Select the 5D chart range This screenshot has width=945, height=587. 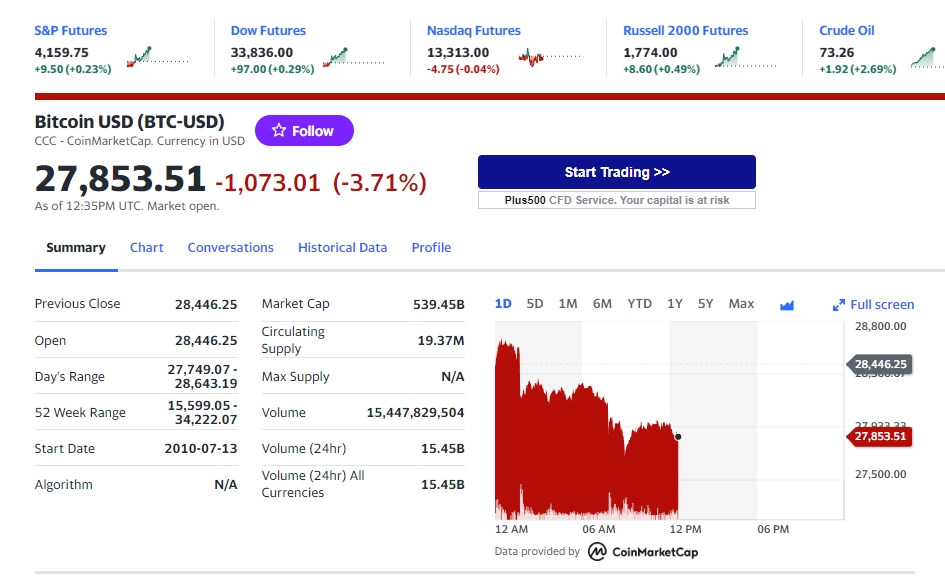[535, 304]
